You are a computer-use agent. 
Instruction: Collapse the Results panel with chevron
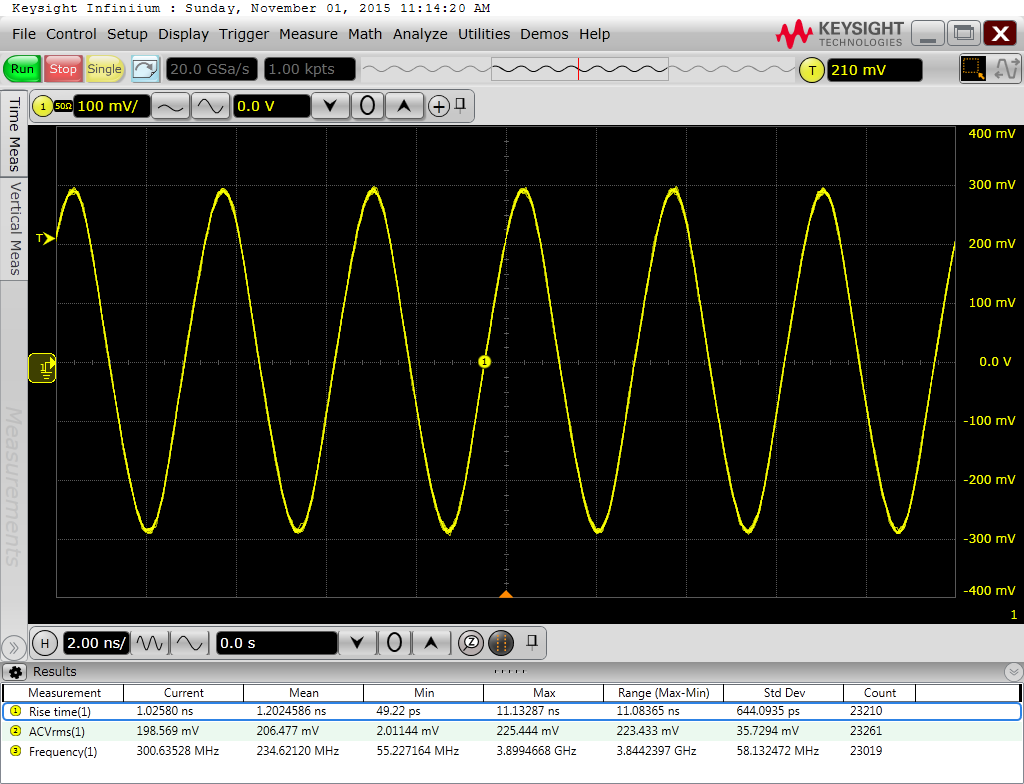pyautogui.click(x=1013, y=672)
